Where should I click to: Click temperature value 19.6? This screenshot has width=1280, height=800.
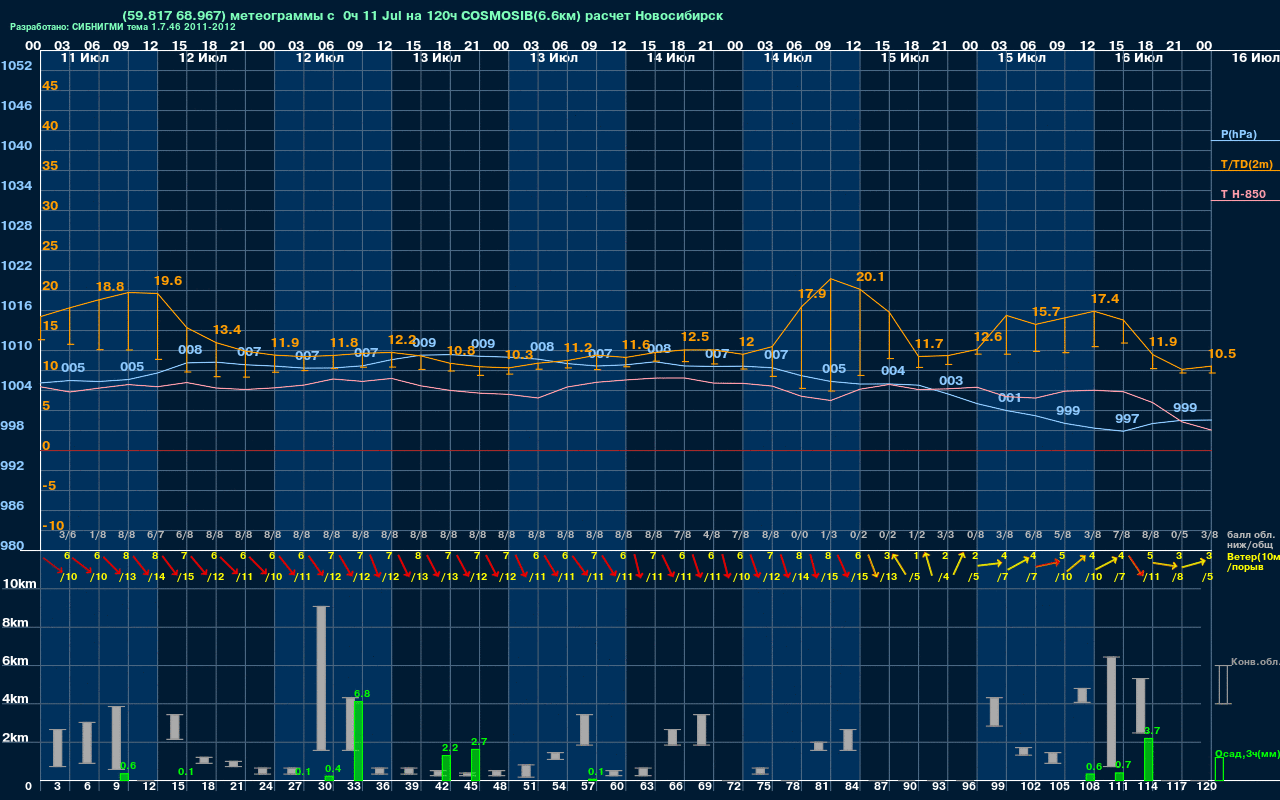pos(168,281)
